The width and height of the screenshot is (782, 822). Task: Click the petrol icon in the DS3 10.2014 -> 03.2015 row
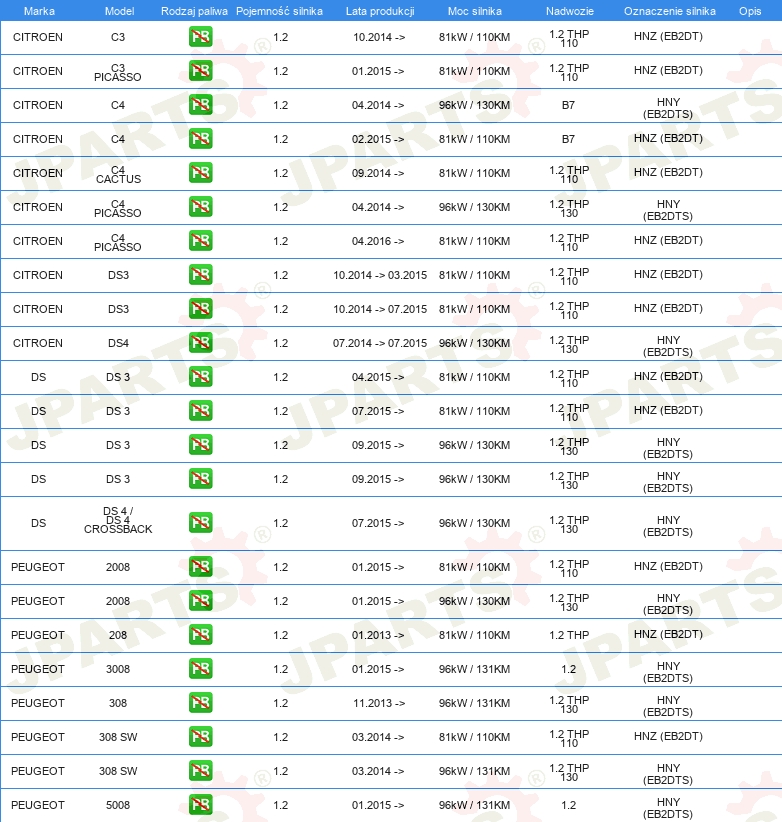pyautogui.click(x=201, y=275)
